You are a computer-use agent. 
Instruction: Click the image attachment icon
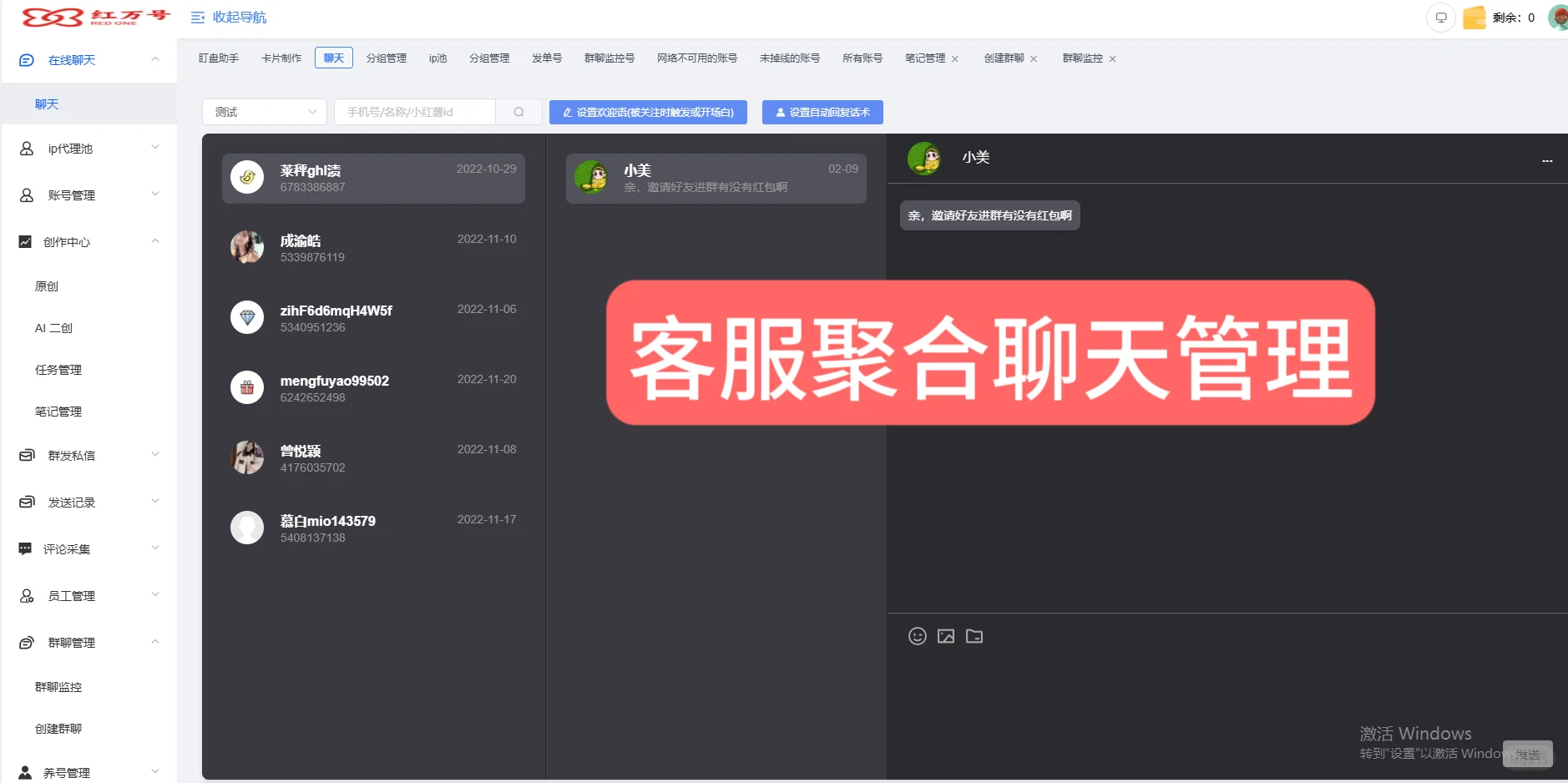946,635
